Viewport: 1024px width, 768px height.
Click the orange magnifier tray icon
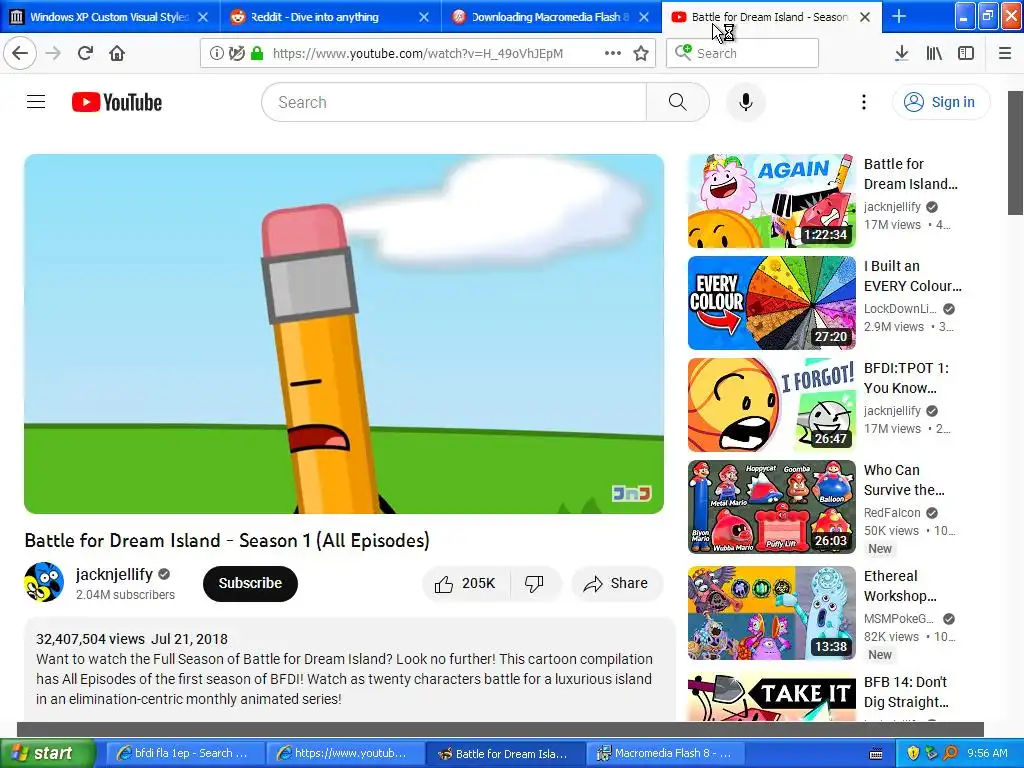(950, 753)
